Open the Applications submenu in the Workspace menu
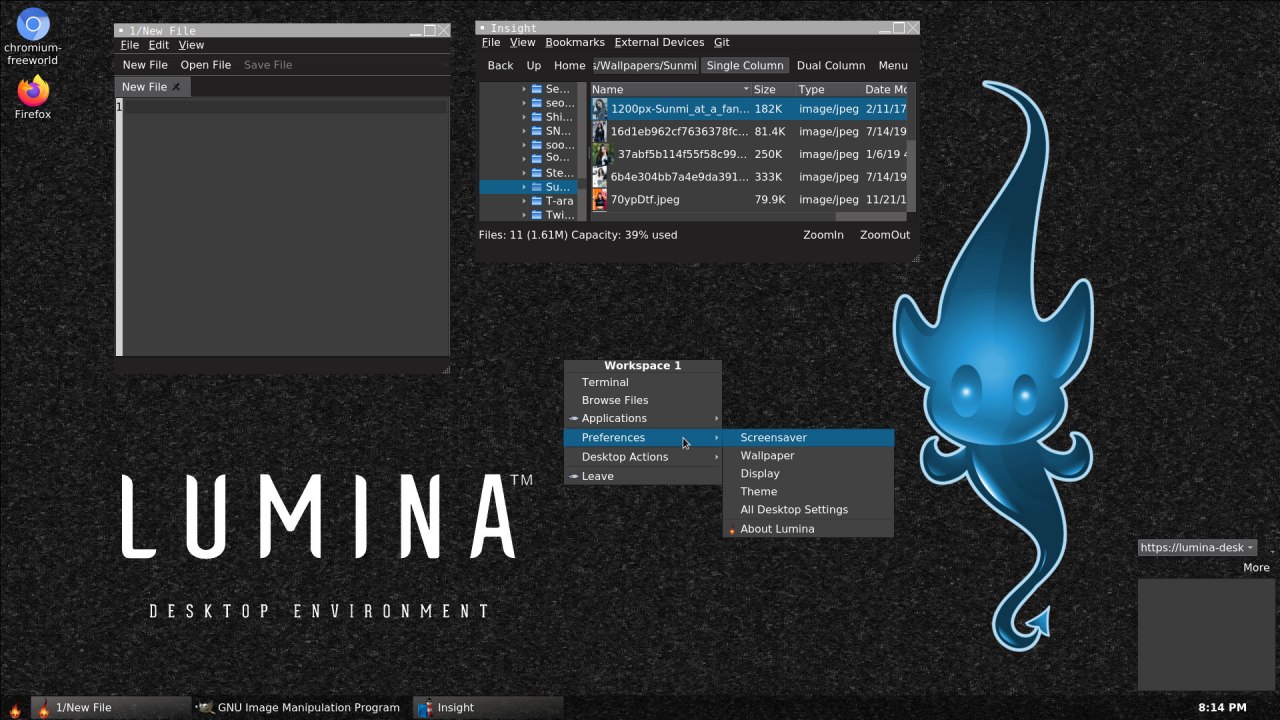The height and width of the screenshot is (720, 1280). pos(642,418)
